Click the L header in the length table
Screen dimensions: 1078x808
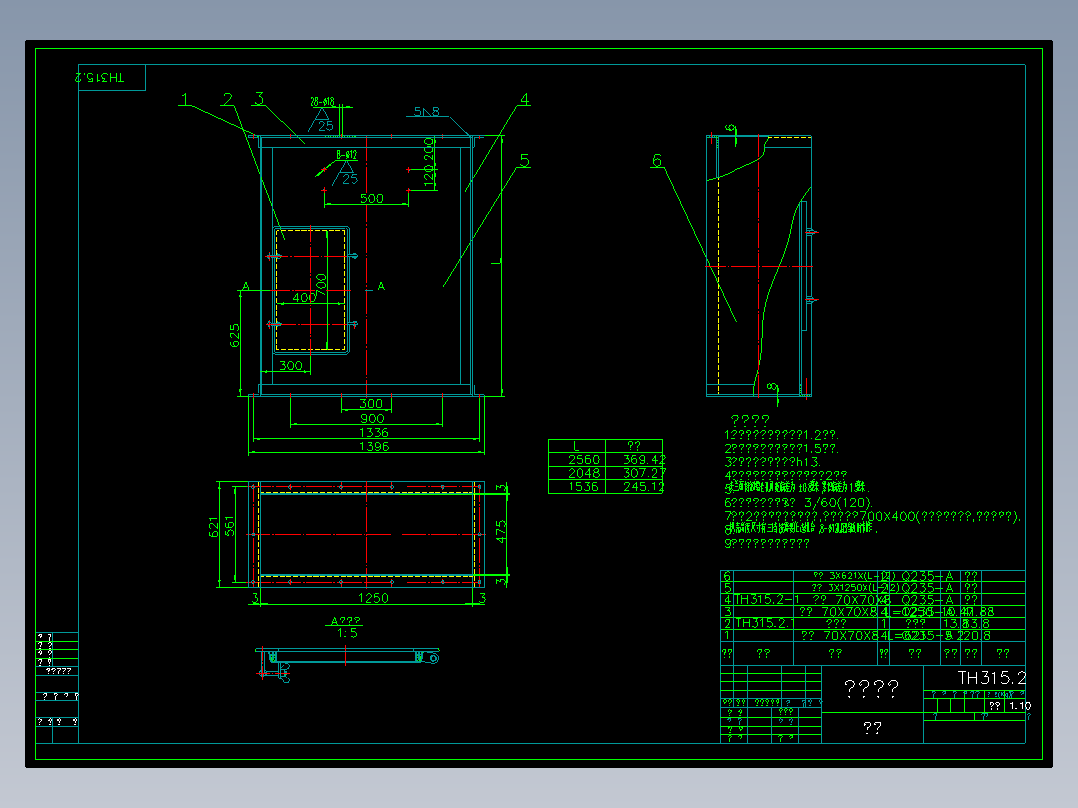(576, 446)
